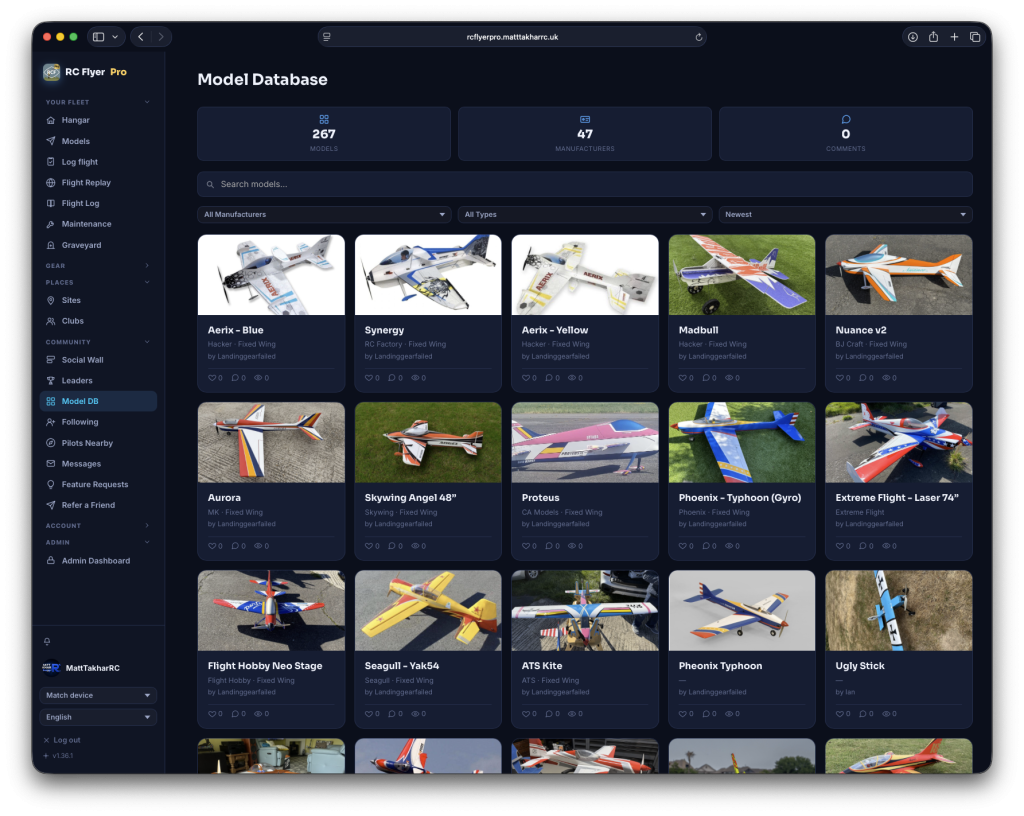Screen dimensions: 1024x816
Task: Focus the Search models field
Action: point(584,184)
